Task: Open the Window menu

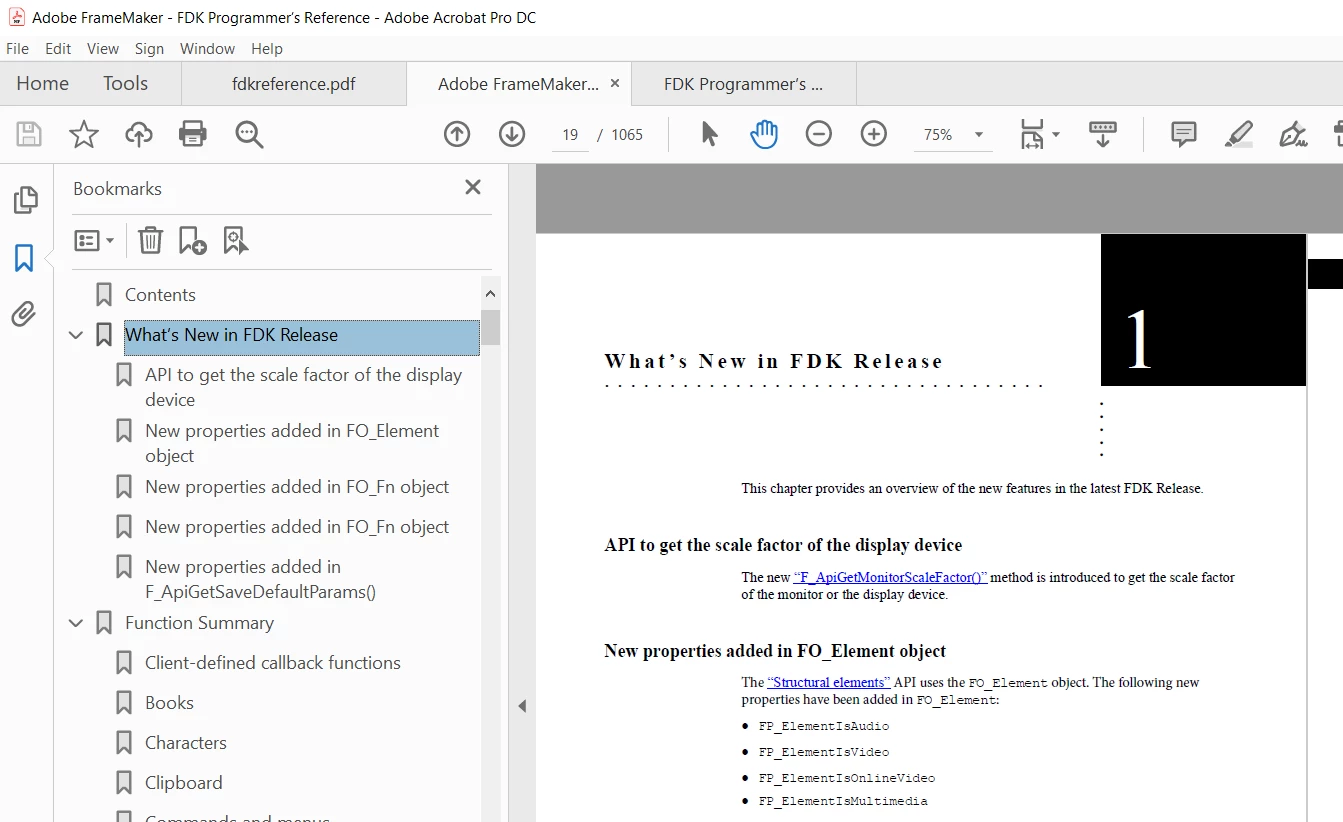Action: pos(207,48)
